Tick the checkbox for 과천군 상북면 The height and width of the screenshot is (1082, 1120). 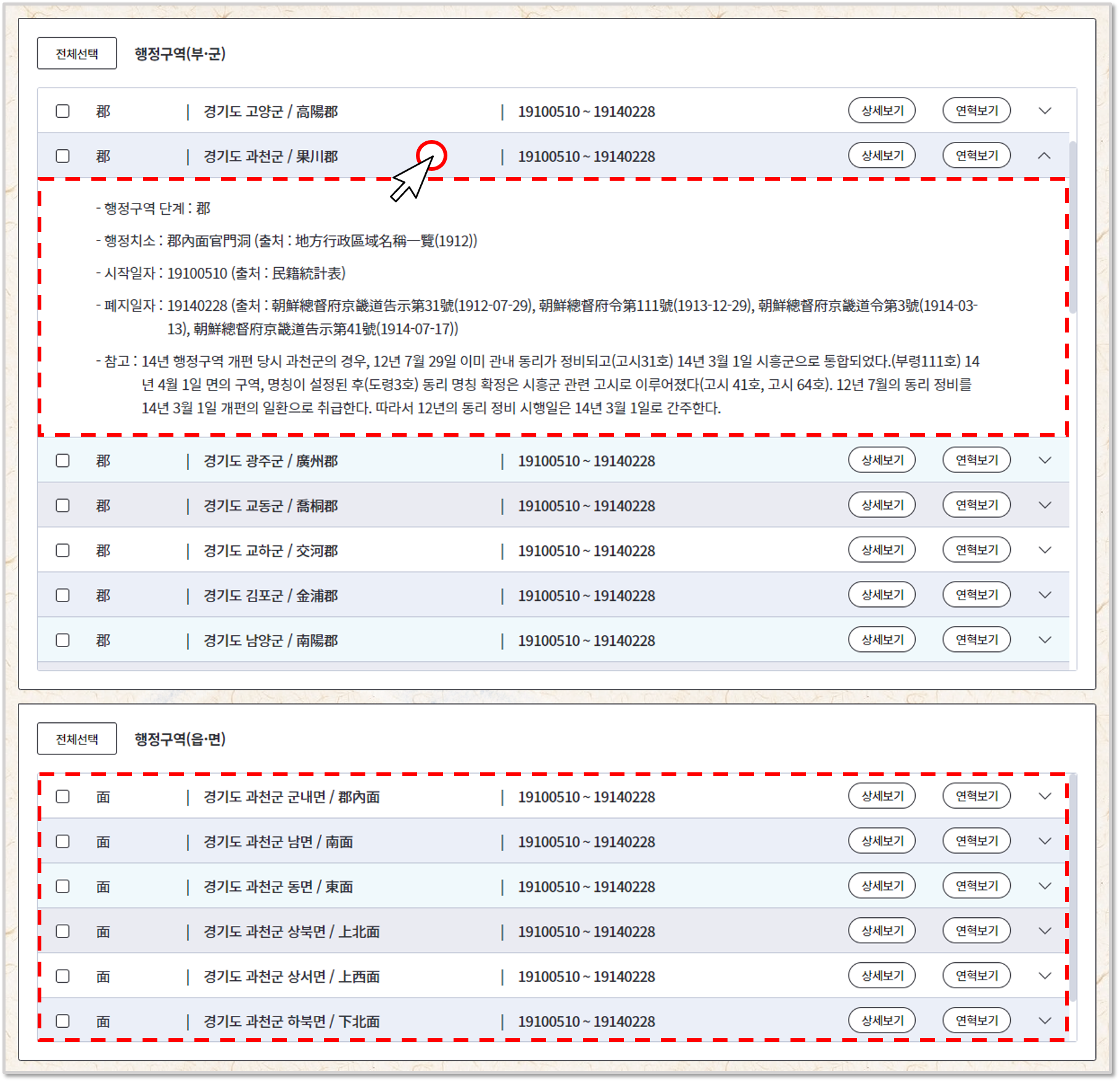coord(62,931)
